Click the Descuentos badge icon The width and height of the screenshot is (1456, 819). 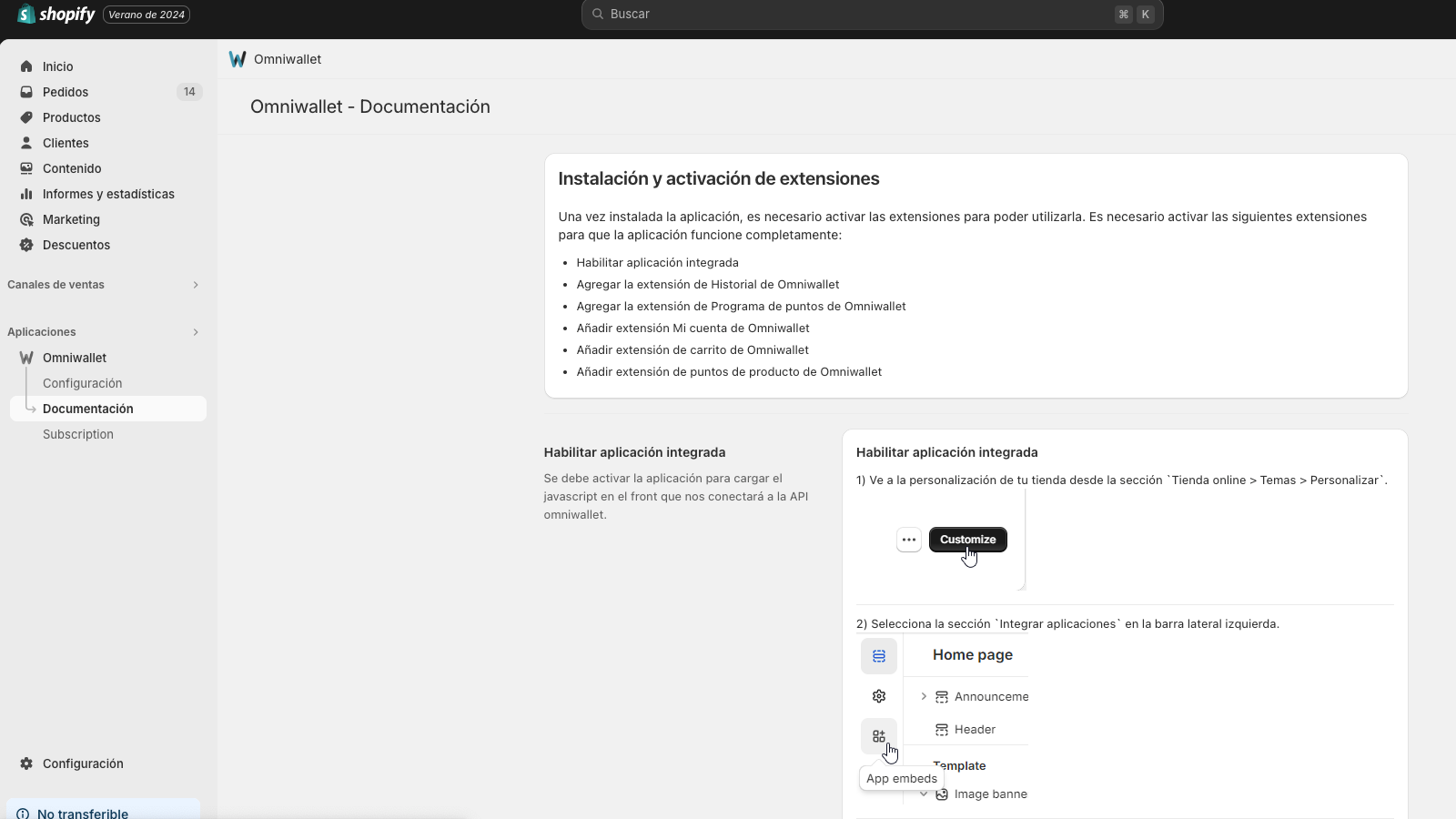[x=25, y=245]
